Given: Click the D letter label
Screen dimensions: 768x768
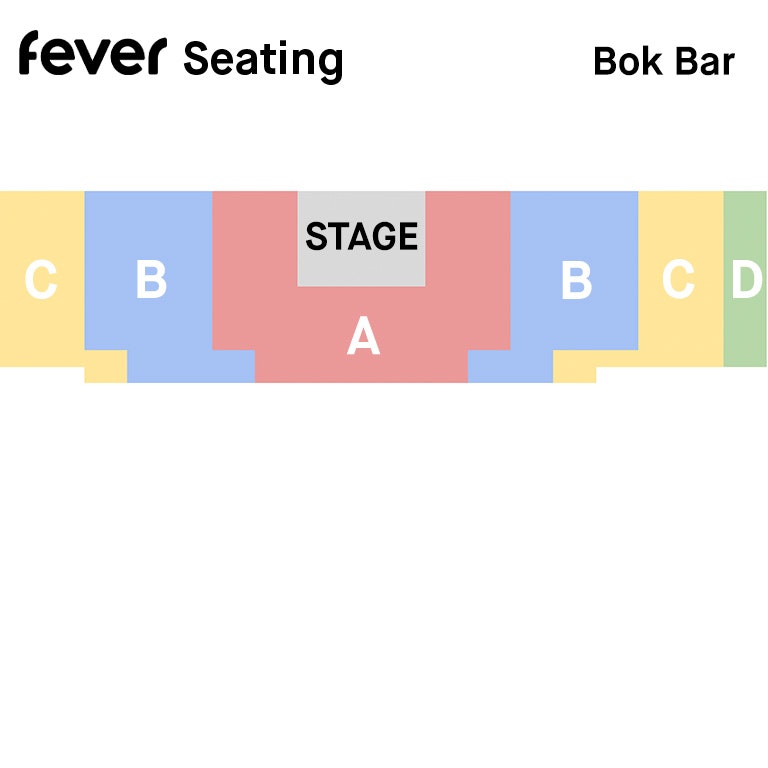Looking at the screenshot, I should coord(746,280).
